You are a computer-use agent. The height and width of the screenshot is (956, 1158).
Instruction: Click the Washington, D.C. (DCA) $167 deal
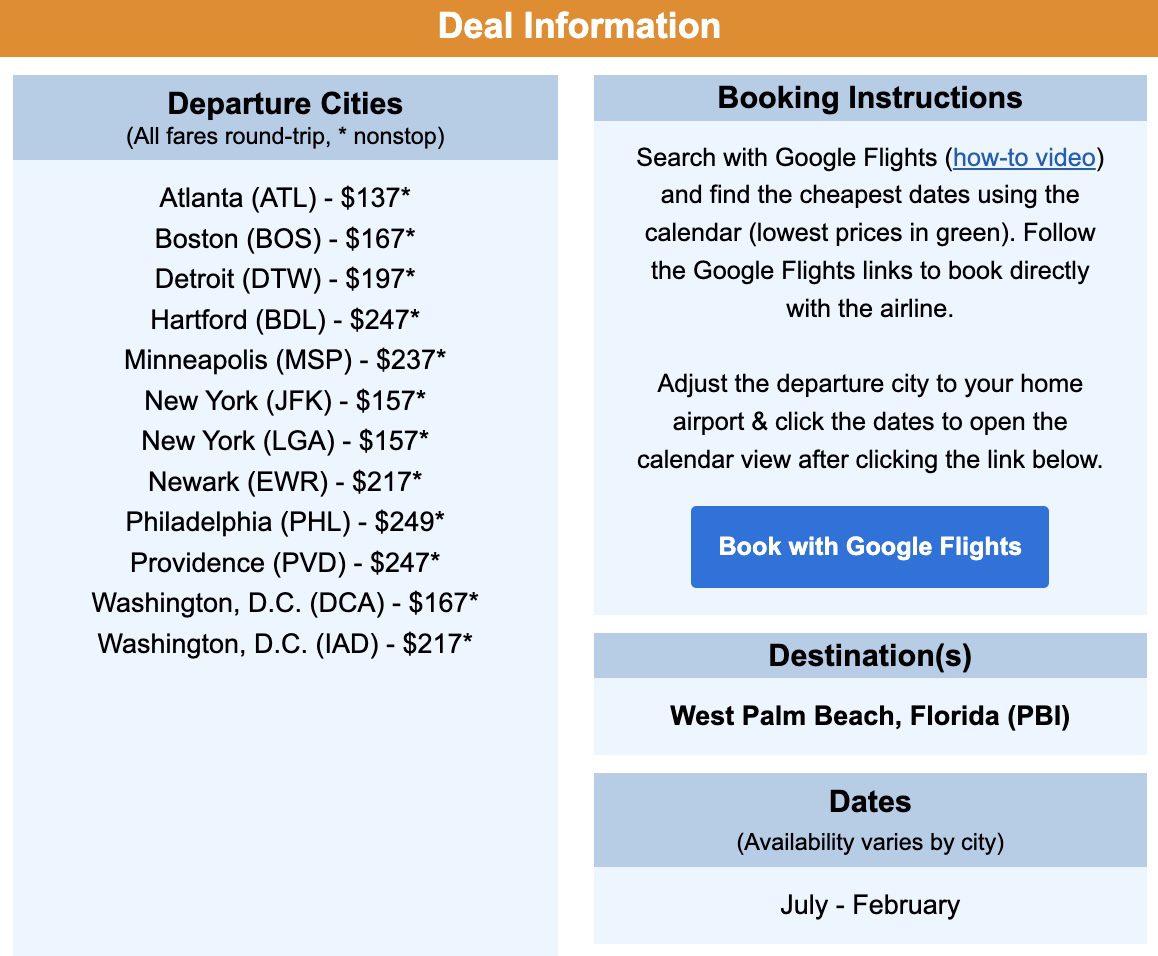(286, 603)
